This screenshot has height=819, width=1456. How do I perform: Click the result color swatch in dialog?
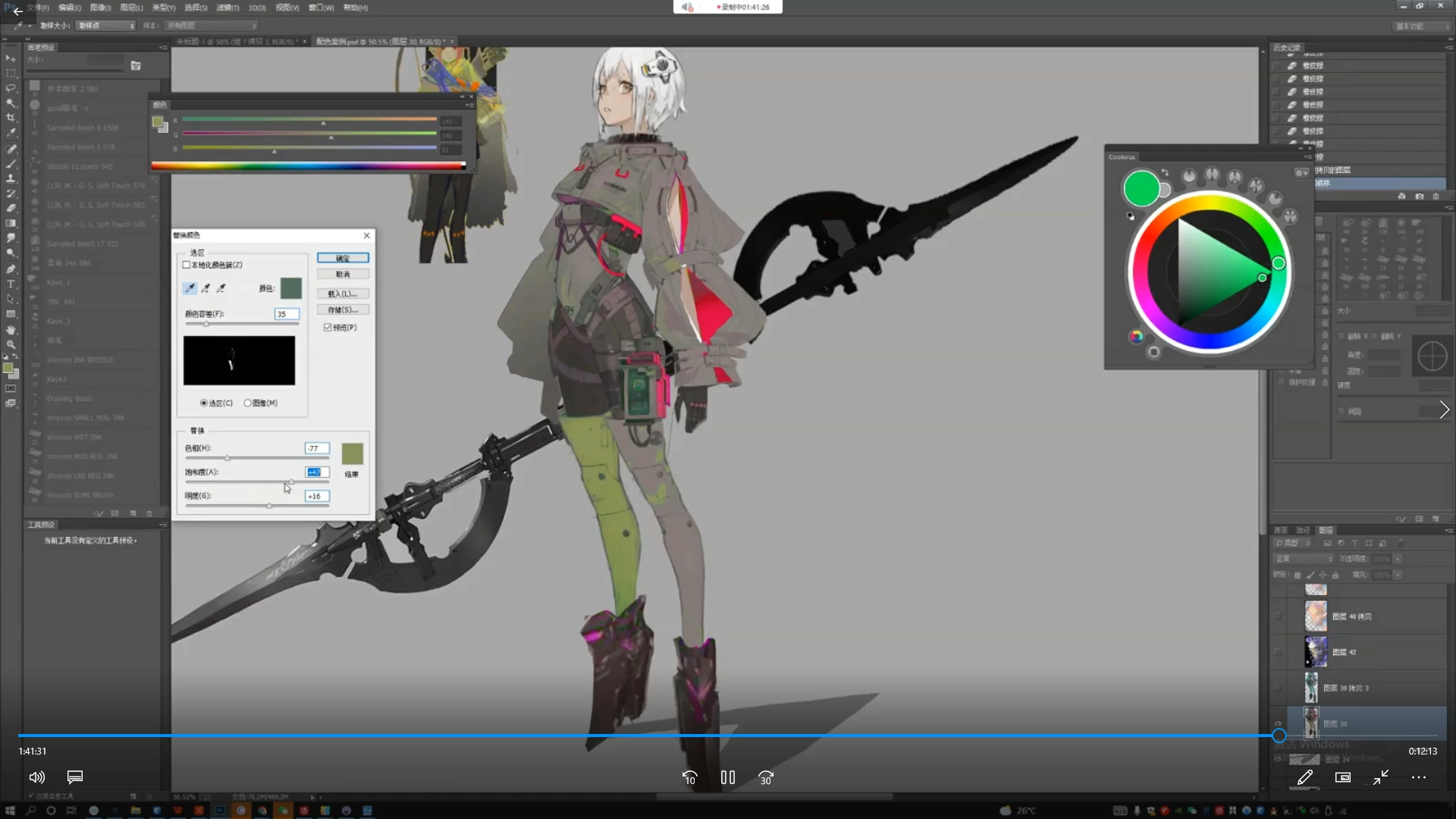(x=352, y=453)
